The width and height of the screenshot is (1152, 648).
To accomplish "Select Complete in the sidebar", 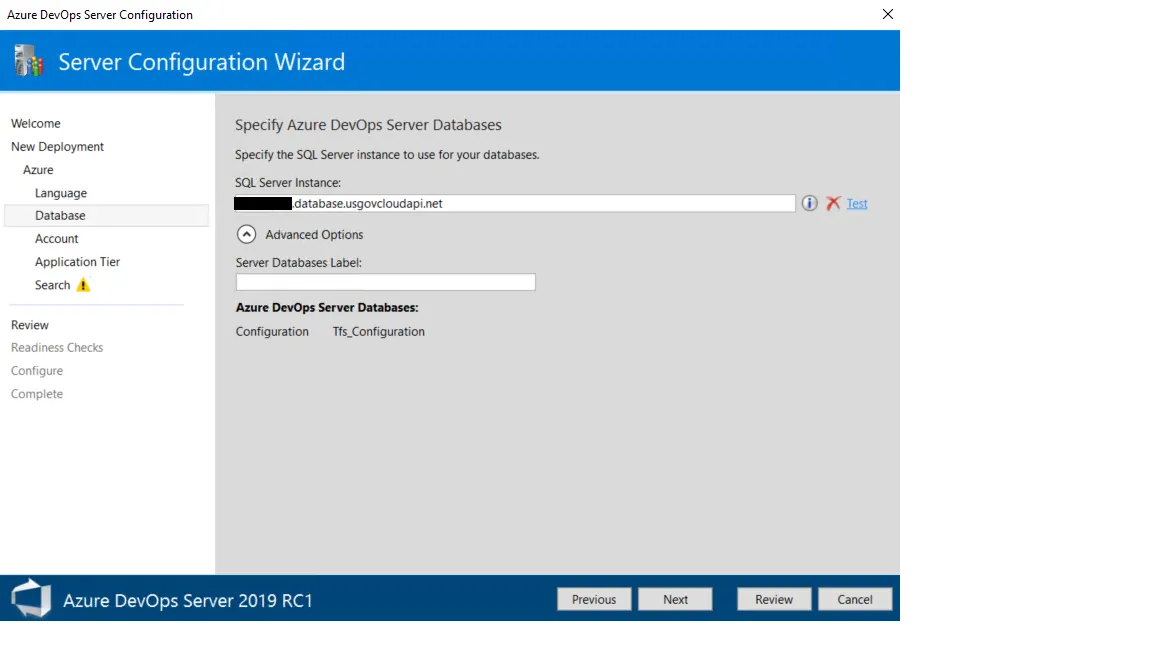I will pos(37,394).
